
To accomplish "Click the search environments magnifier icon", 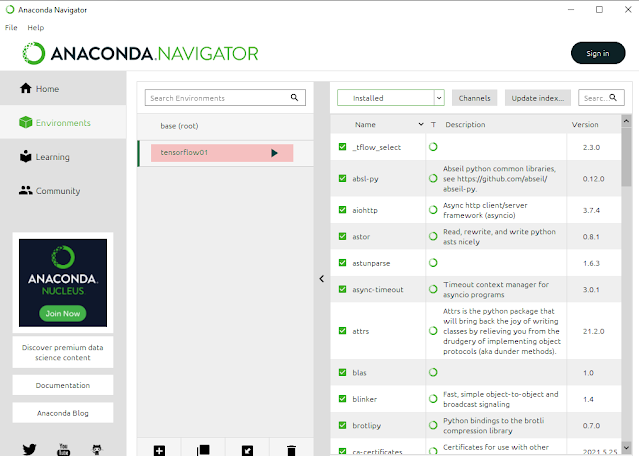I will coord(294,97).
